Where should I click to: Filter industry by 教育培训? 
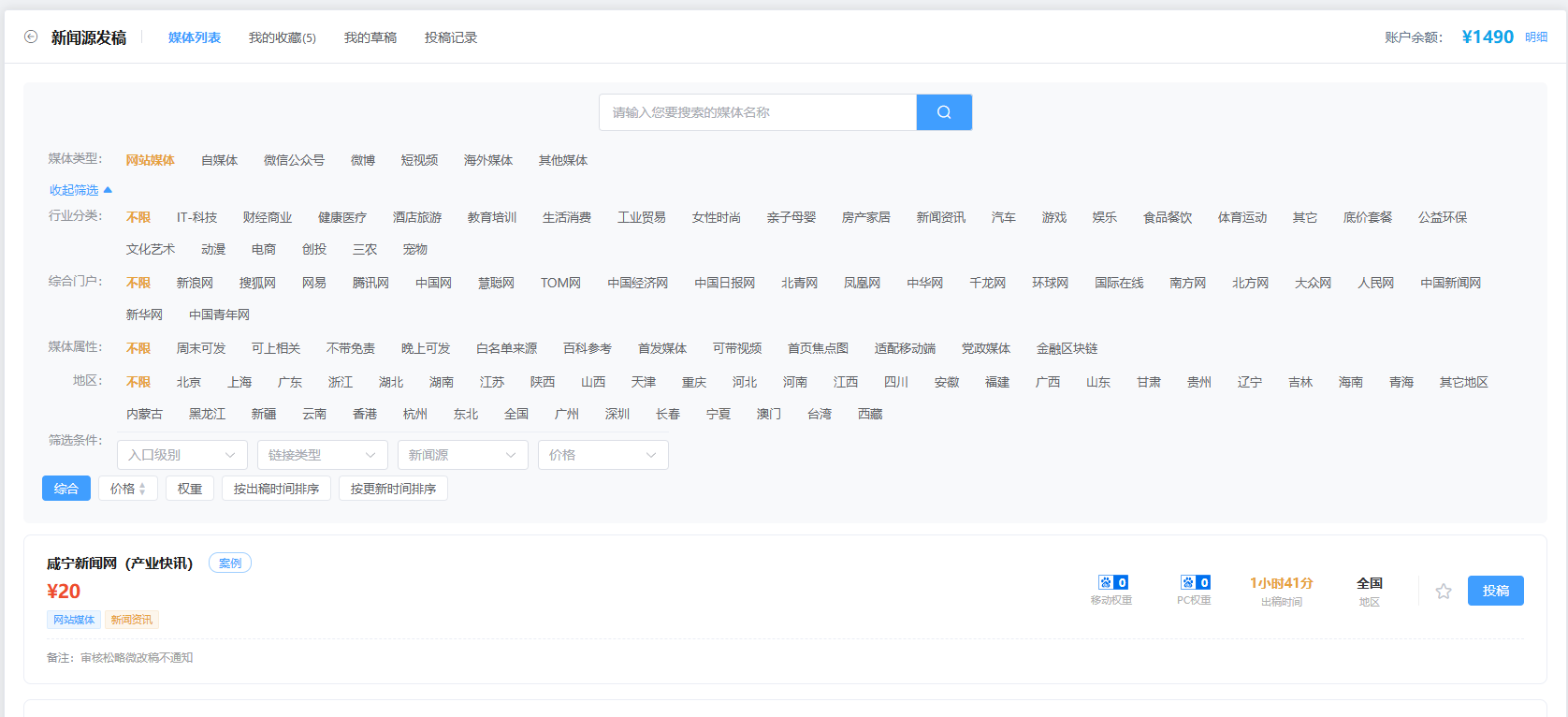point(492,217)
